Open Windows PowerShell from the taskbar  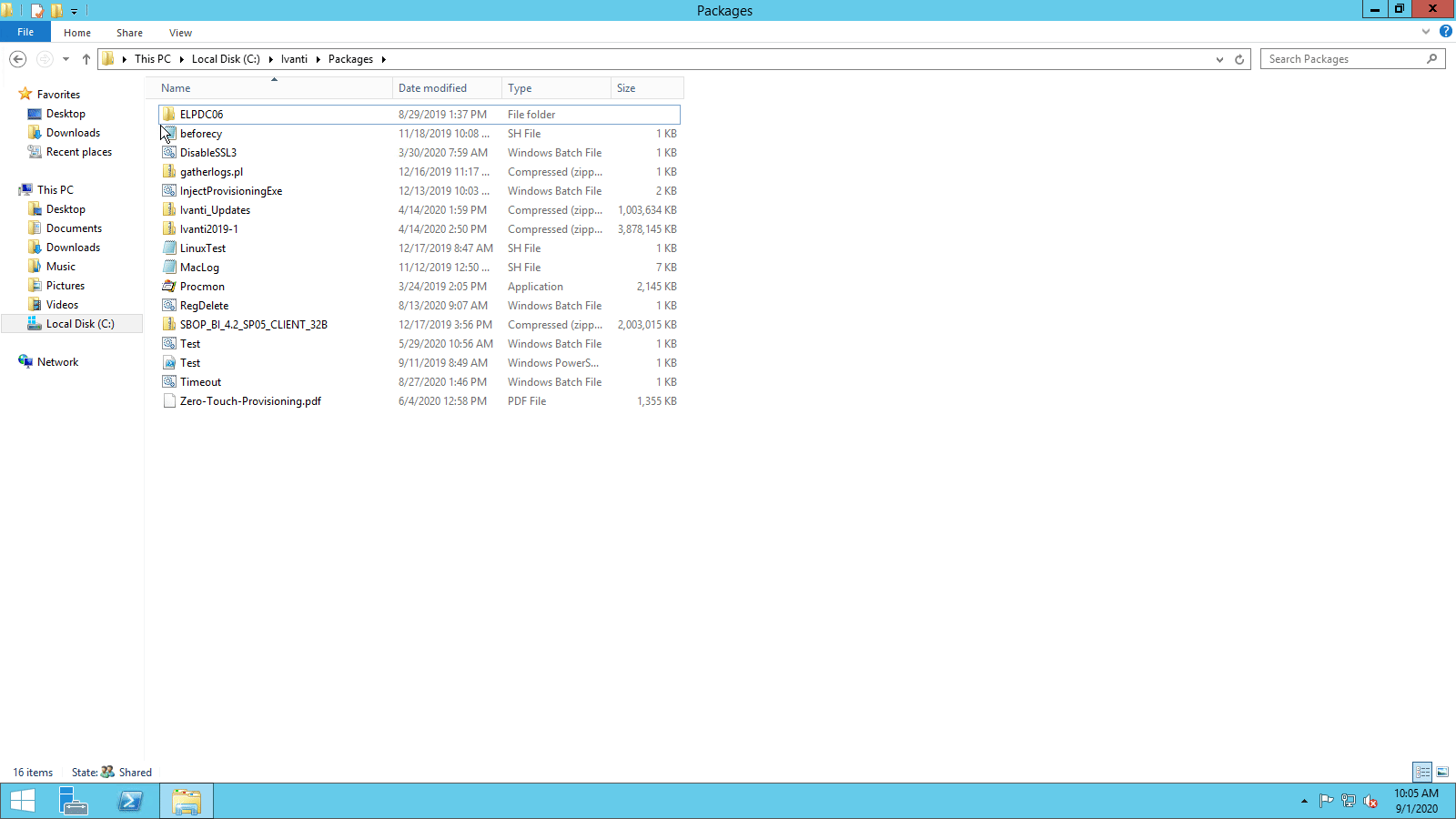130,801
